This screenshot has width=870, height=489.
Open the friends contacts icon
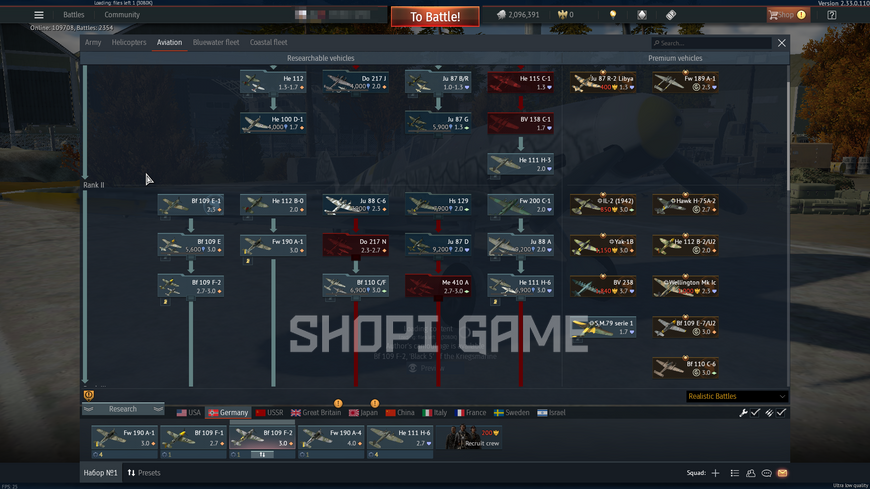751,473
